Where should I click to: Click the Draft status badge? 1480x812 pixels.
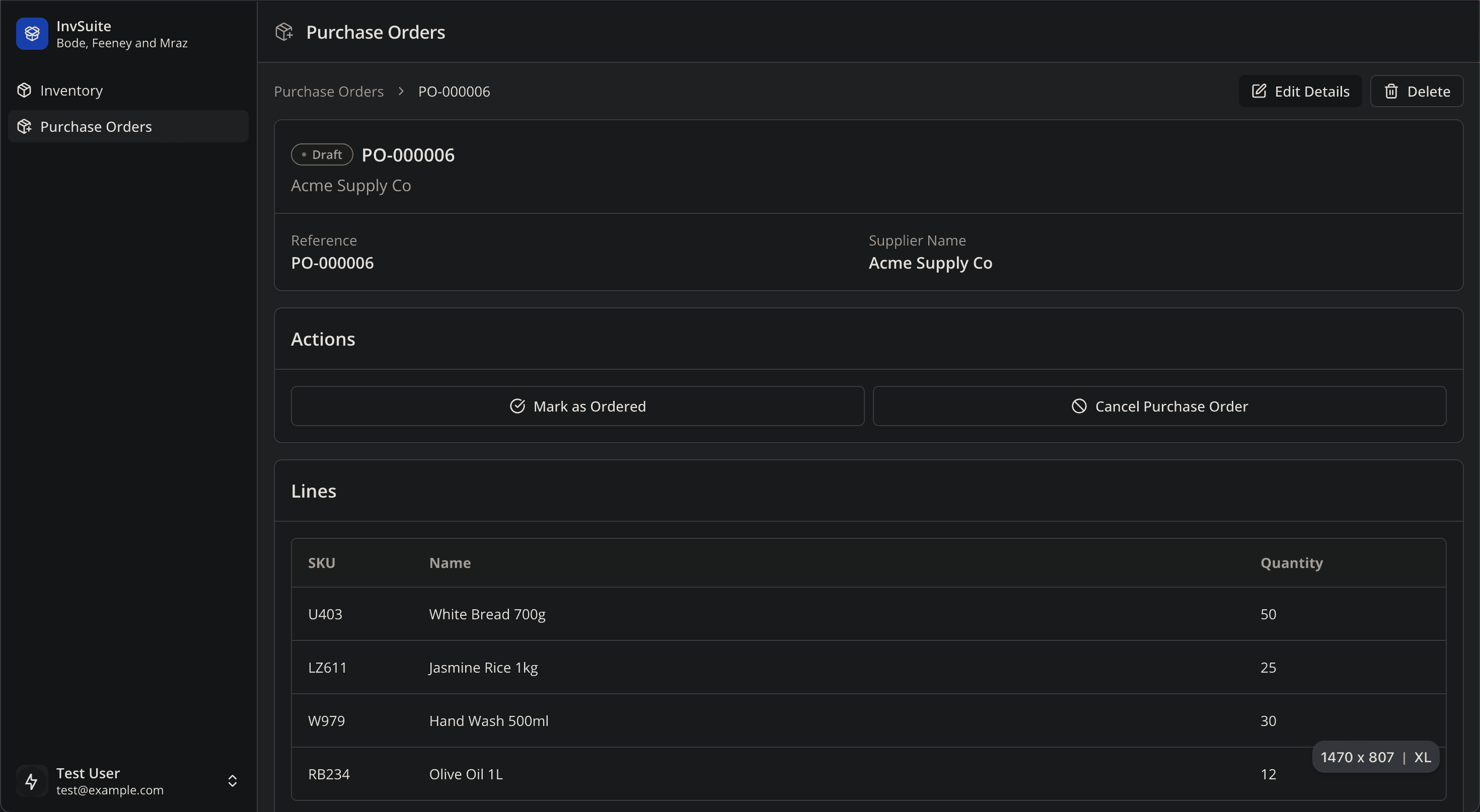pos(322,154)
